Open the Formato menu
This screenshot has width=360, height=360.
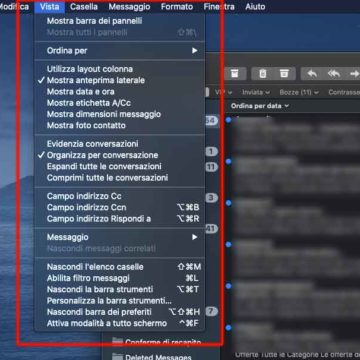[177, 7]
